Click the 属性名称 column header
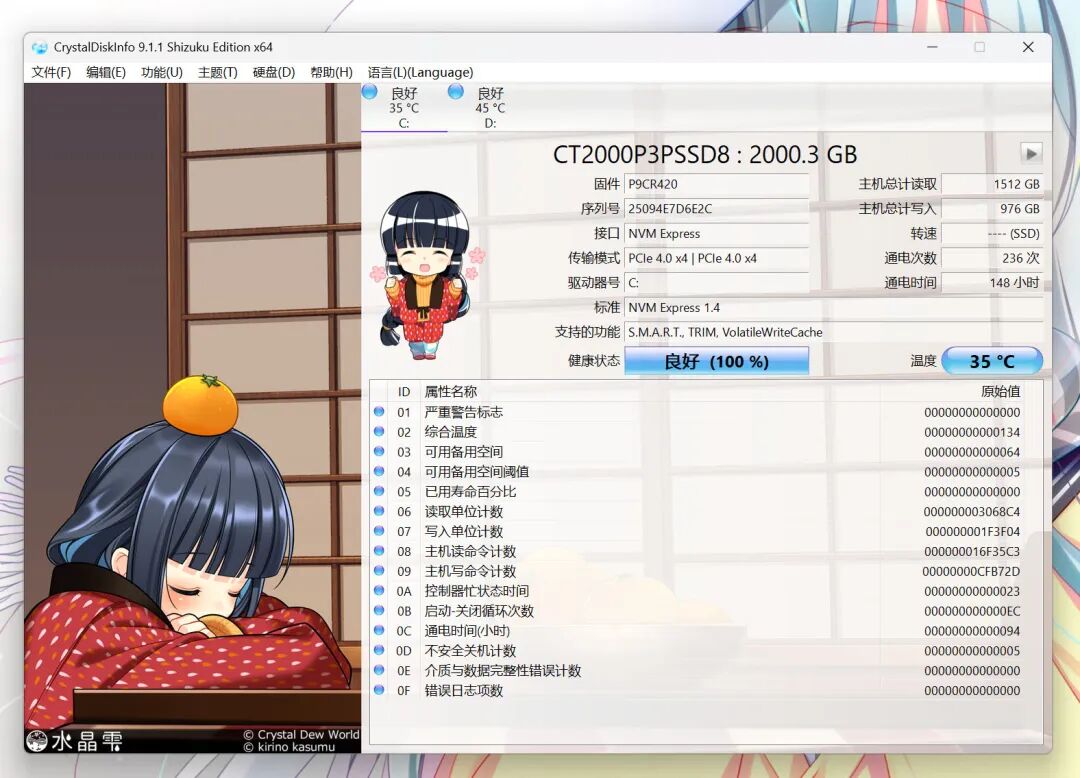Screen dimensions: 1080x778 [x=450, y=392]
